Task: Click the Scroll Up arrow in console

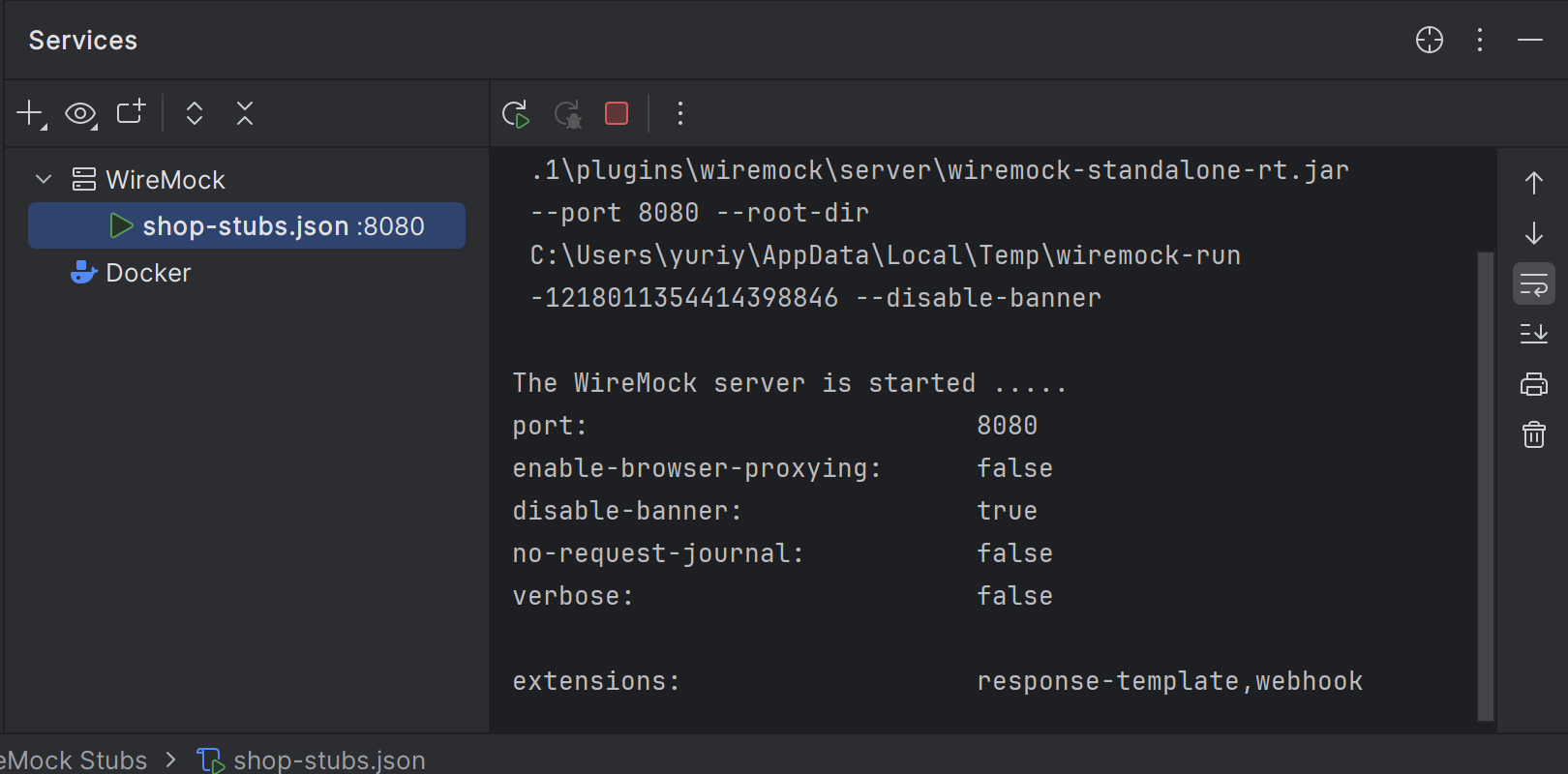Action: [x=1534, y=183]
